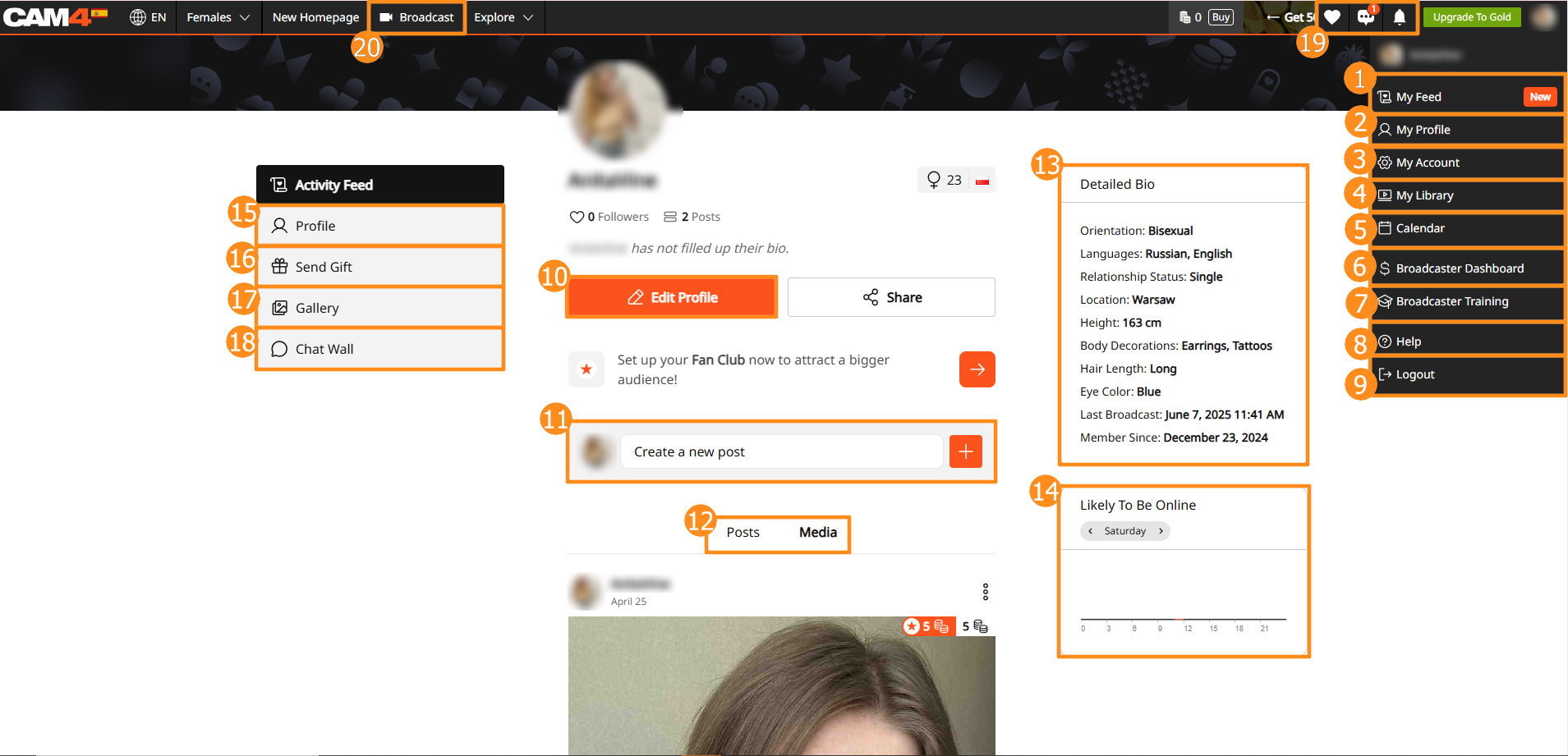Open the three-dot post options menu
This screenshot has width=1568, height=756.
pos(985,592)
